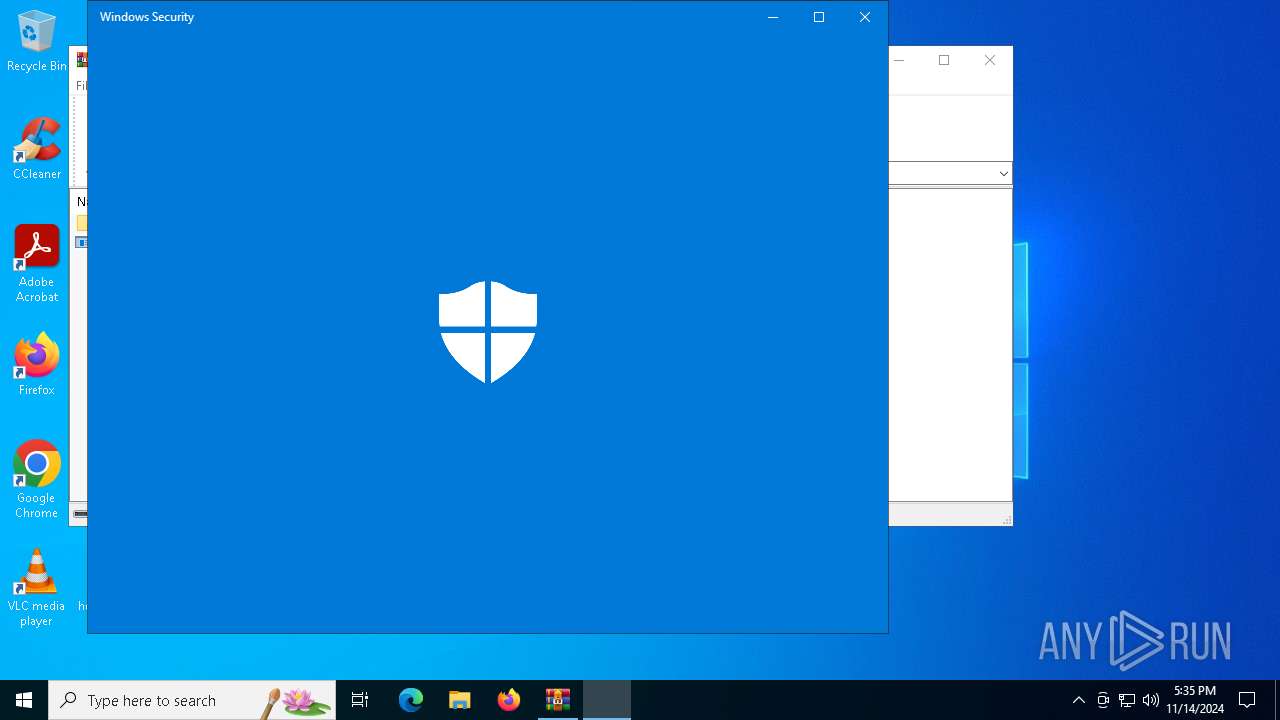Close the background WinRAR window

(990, 61)
